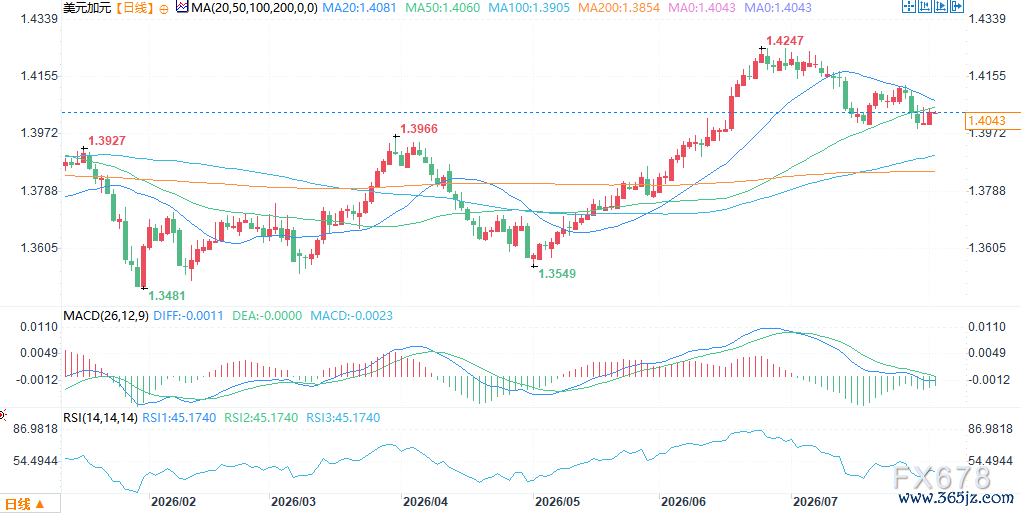Click the RSI(14,14,14) indicator label
1021x513 pixels.
point(100,417)
